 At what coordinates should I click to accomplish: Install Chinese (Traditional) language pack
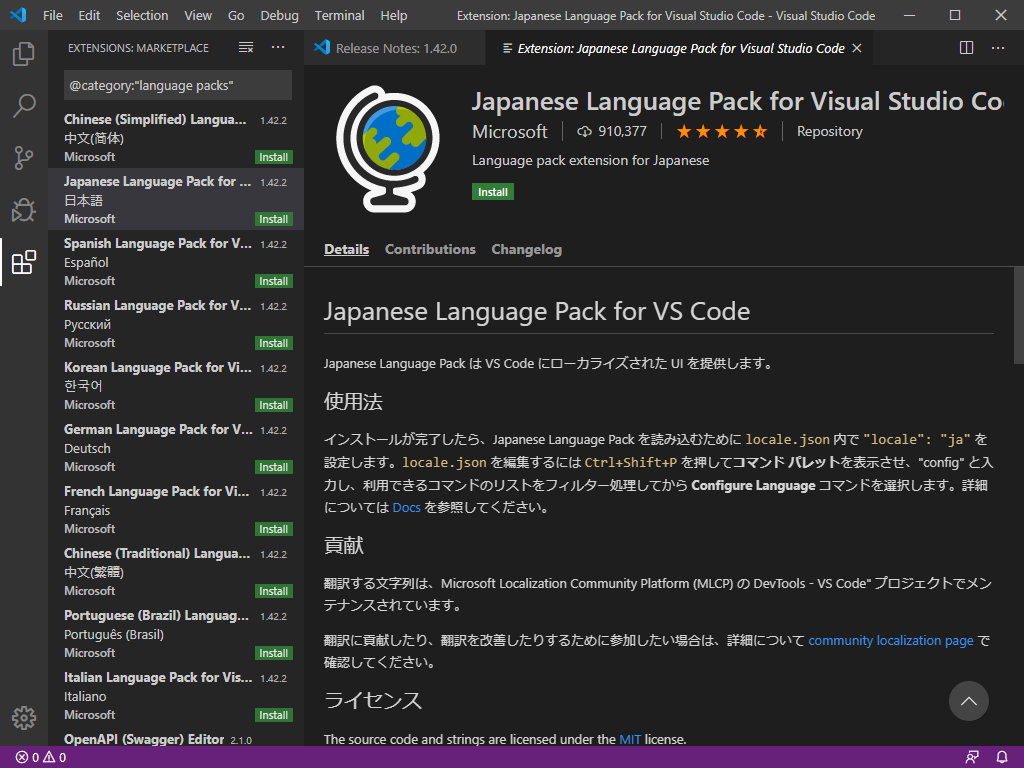[274, 592]
